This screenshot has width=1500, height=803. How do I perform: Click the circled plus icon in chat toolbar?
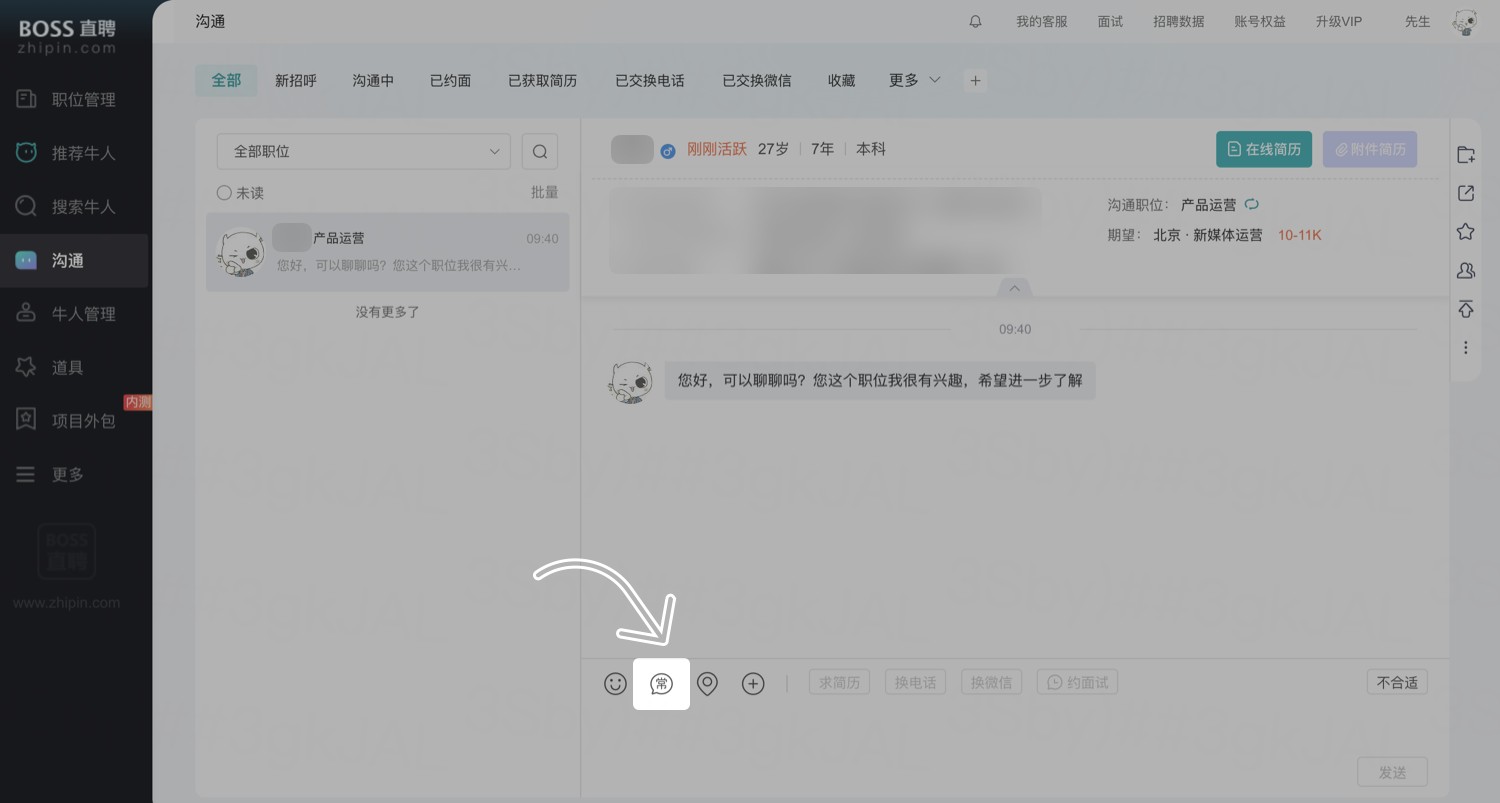753,683
